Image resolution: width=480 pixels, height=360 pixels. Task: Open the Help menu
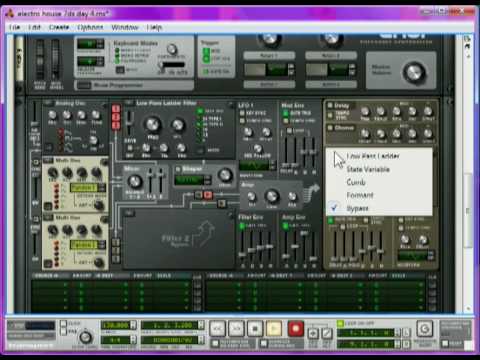154,27
